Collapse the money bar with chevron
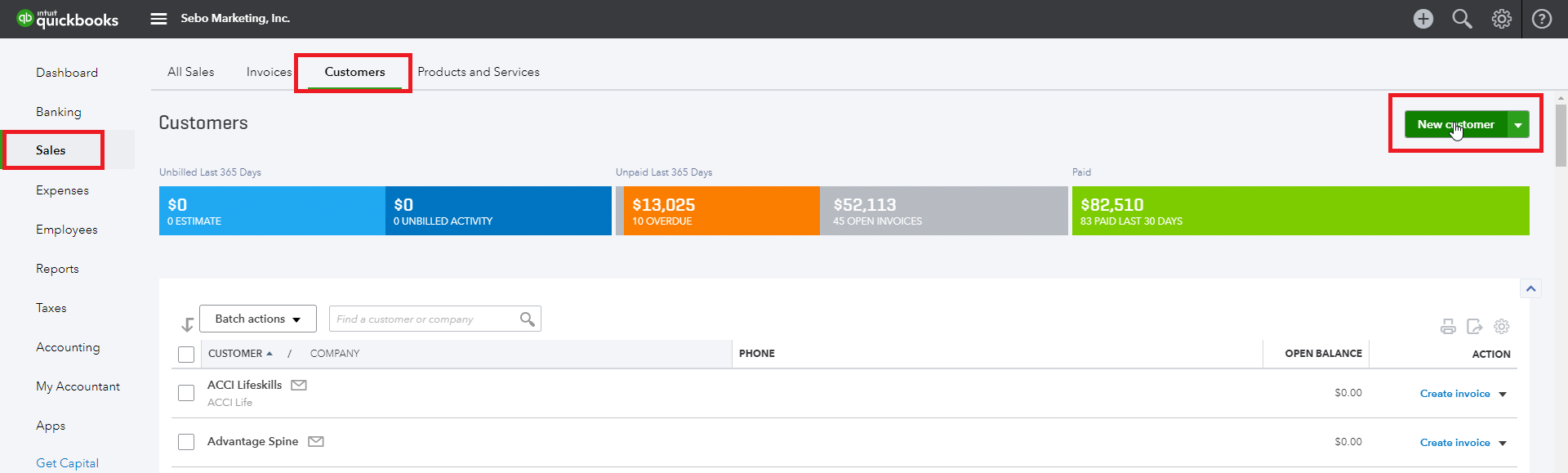Viewport: 1568px width, 473px height. 1531,288
